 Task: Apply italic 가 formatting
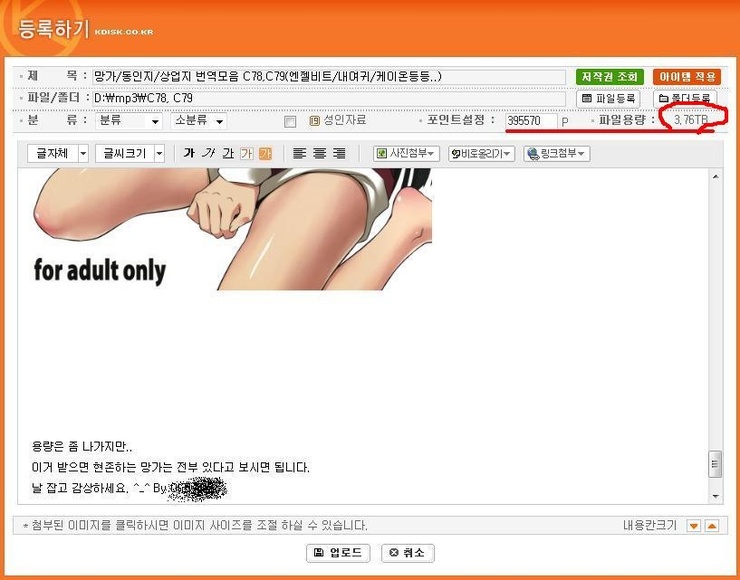[208, 153]
